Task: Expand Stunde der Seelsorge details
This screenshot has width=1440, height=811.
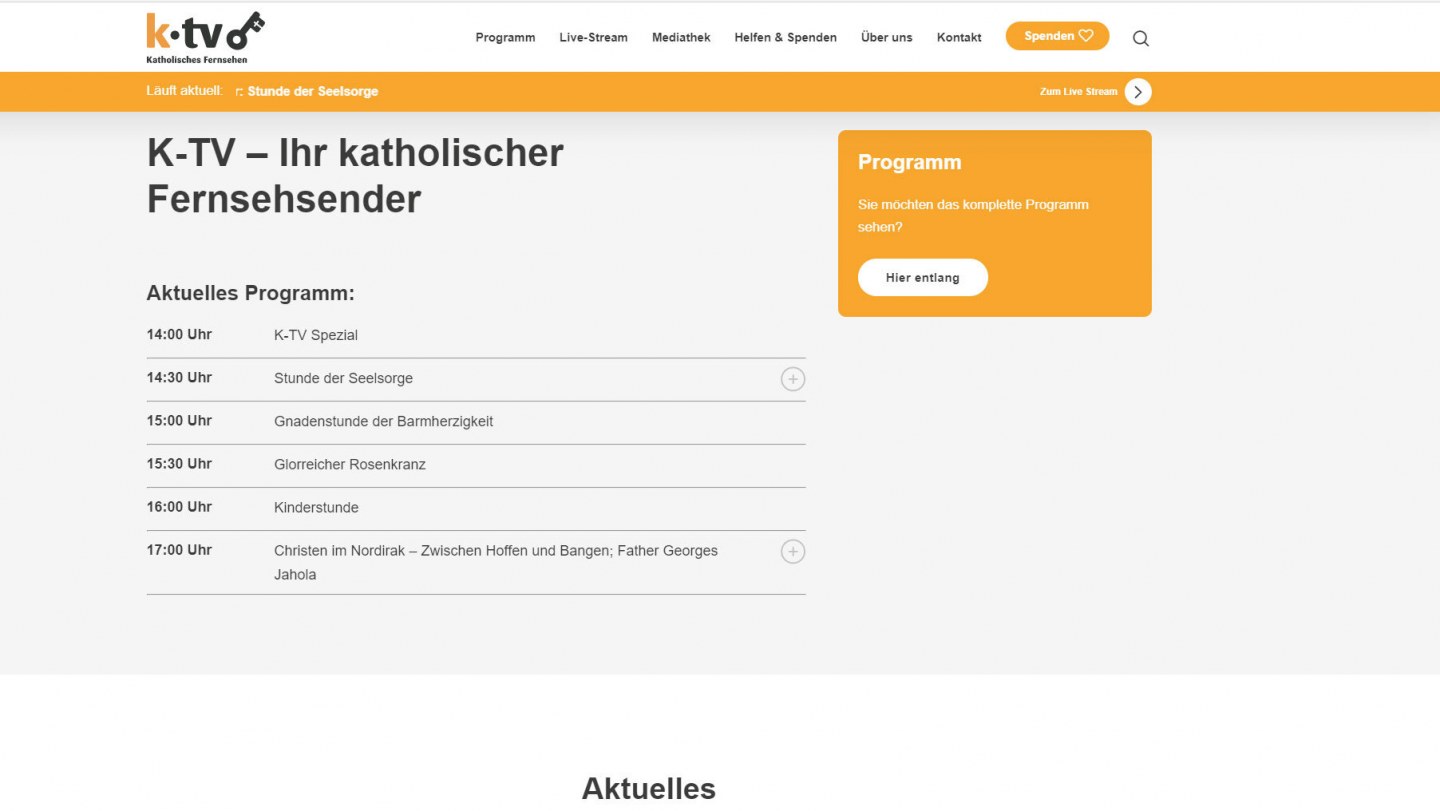Action: (792, 379)
